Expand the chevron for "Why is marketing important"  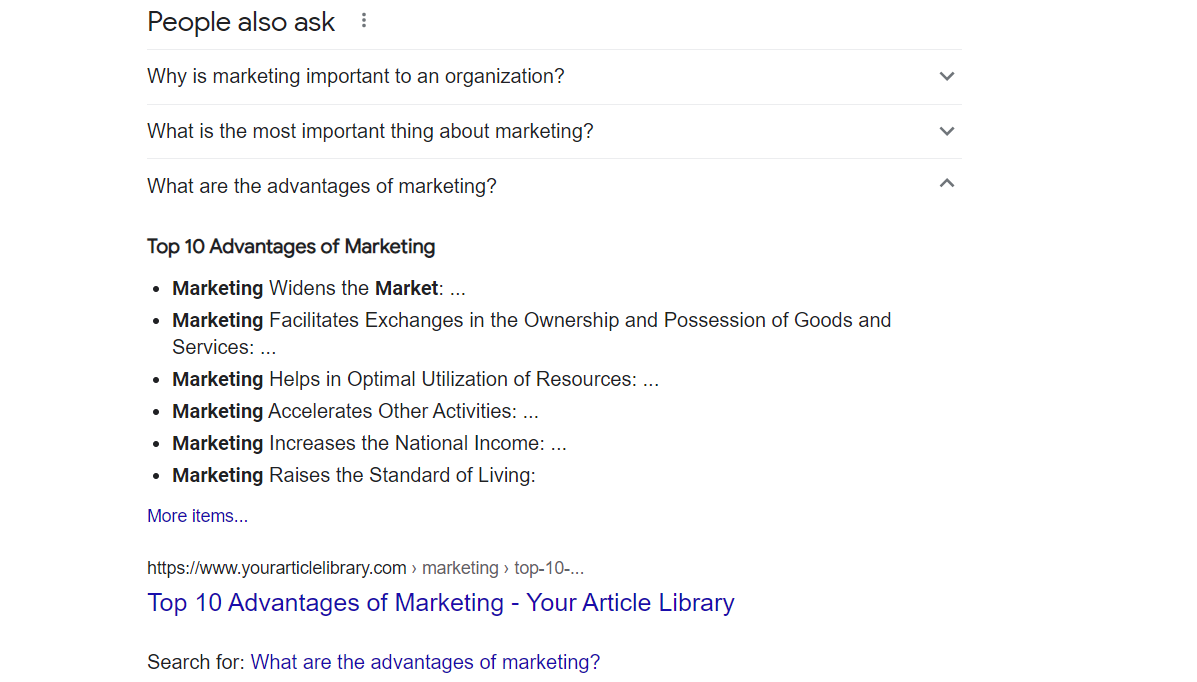pyautogui.click(x=947, y=77)
